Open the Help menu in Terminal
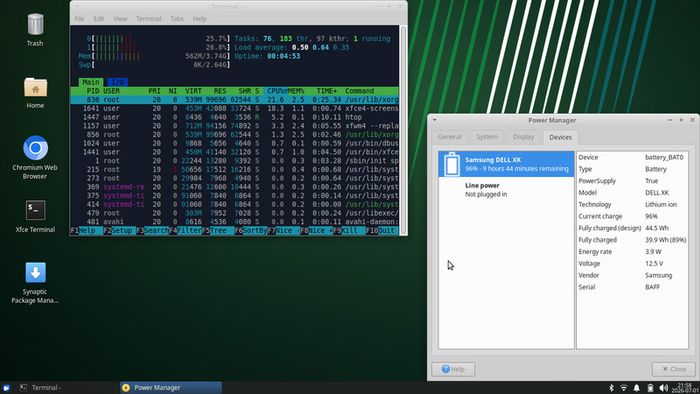This screenshot has width=700, height=394. click(200, 19)
